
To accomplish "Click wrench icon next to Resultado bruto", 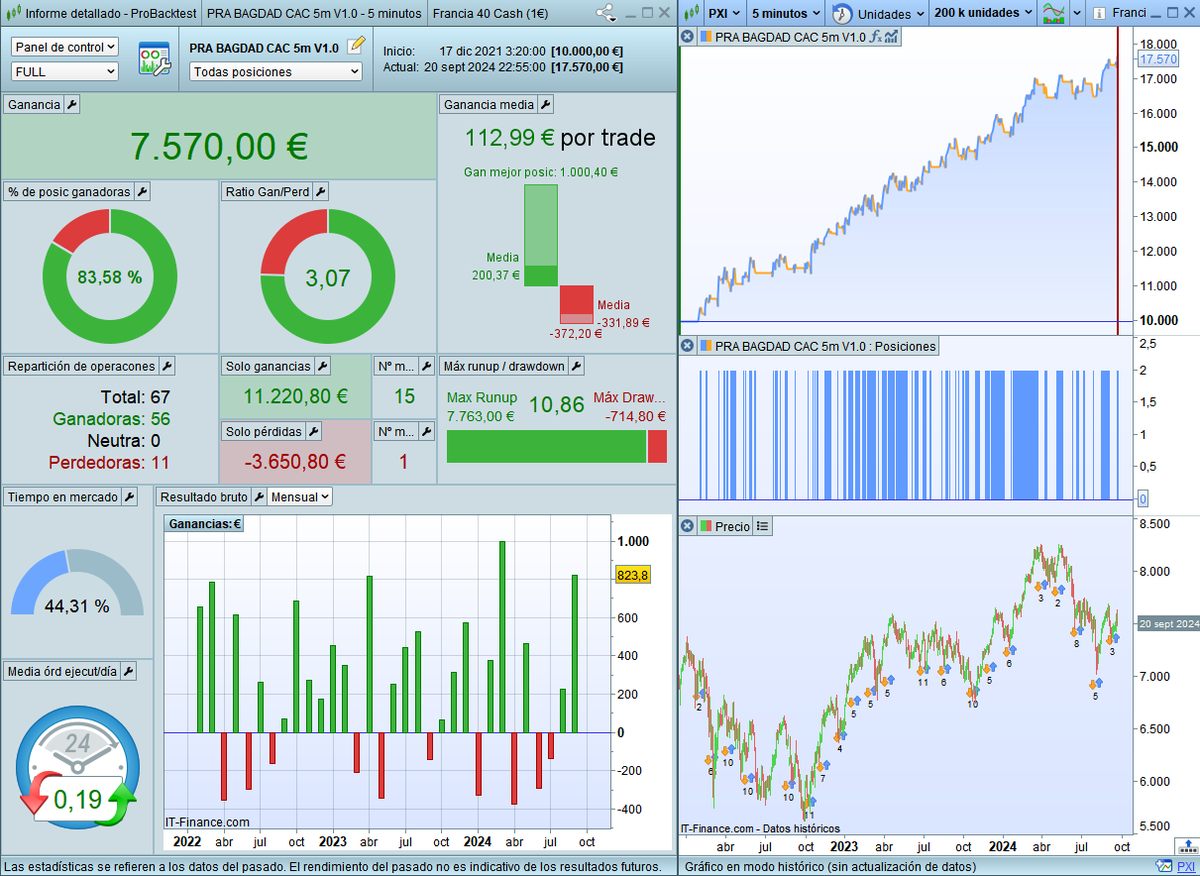I will tap(259, 497).
